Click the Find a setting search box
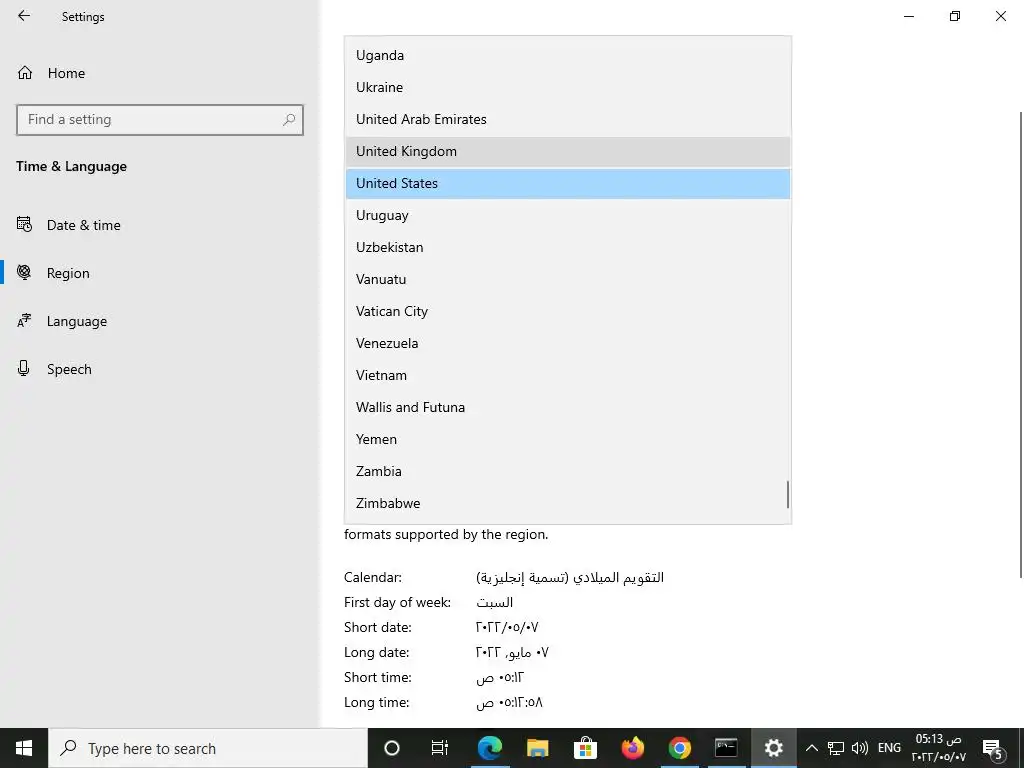Screen dimensions: 1024x768 coord(159,120)
